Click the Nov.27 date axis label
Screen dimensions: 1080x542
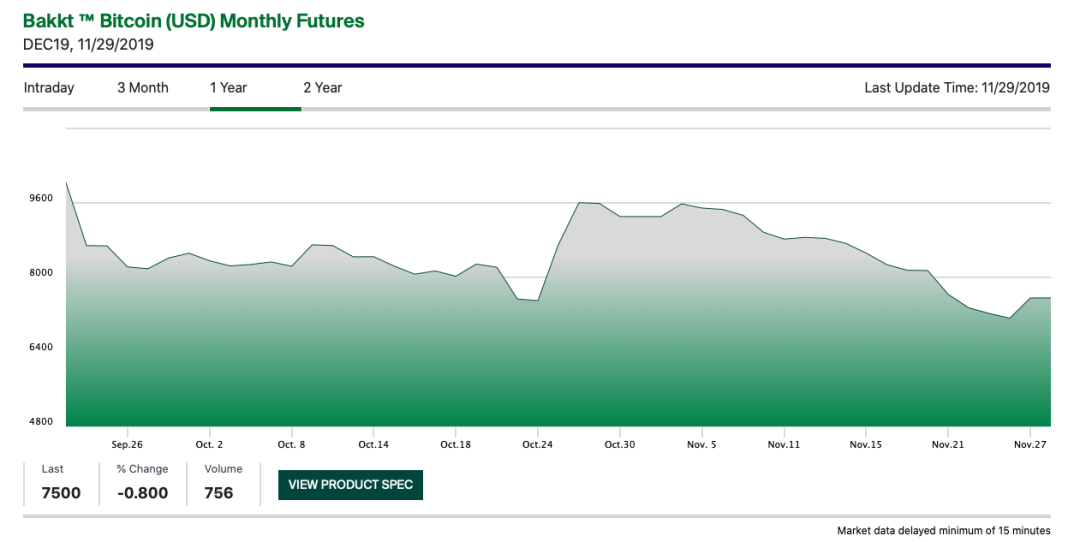pyautogui.click(x=1030, y=445)
